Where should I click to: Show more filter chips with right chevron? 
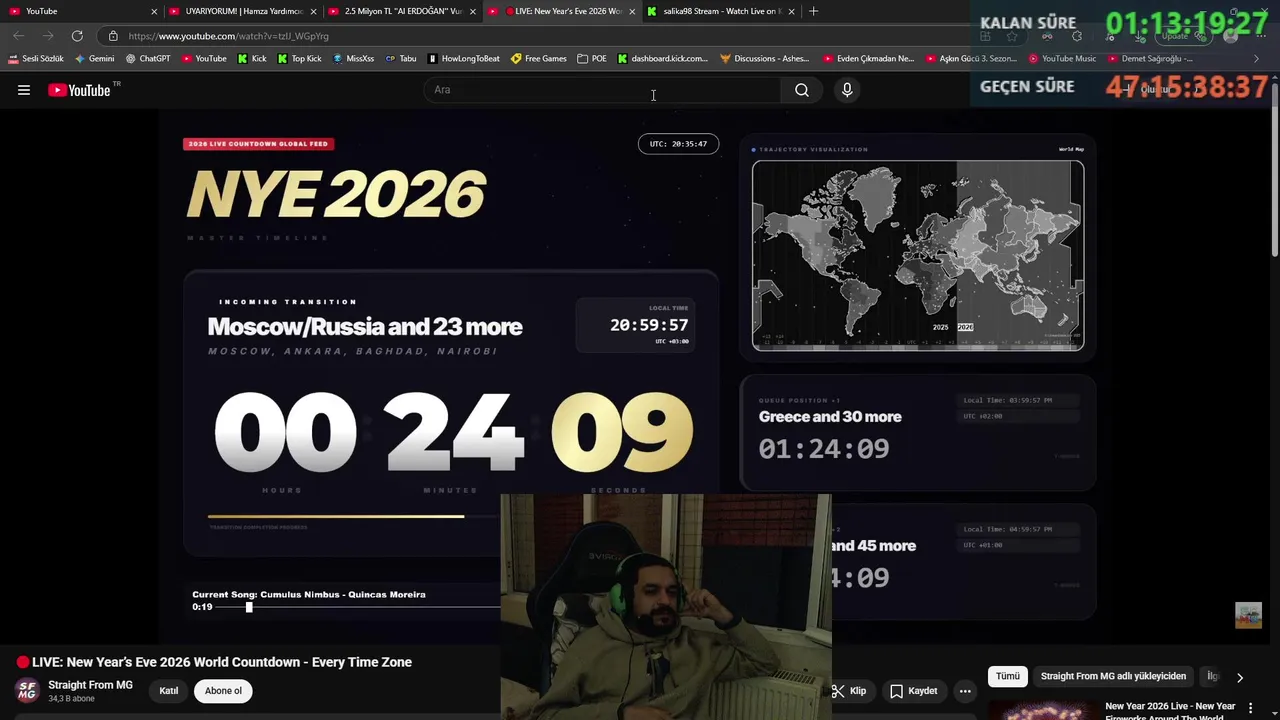(1240, 677)
